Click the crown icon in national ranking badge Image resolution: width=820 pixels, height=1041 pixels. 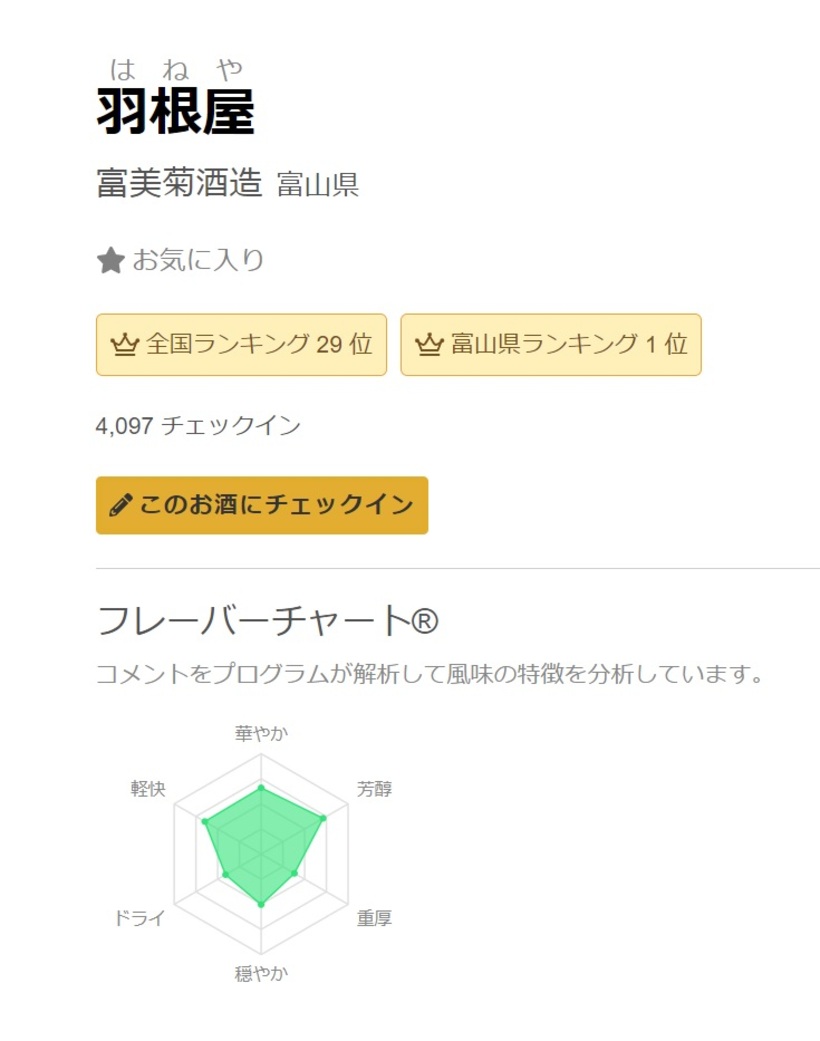tap(124, 345)
